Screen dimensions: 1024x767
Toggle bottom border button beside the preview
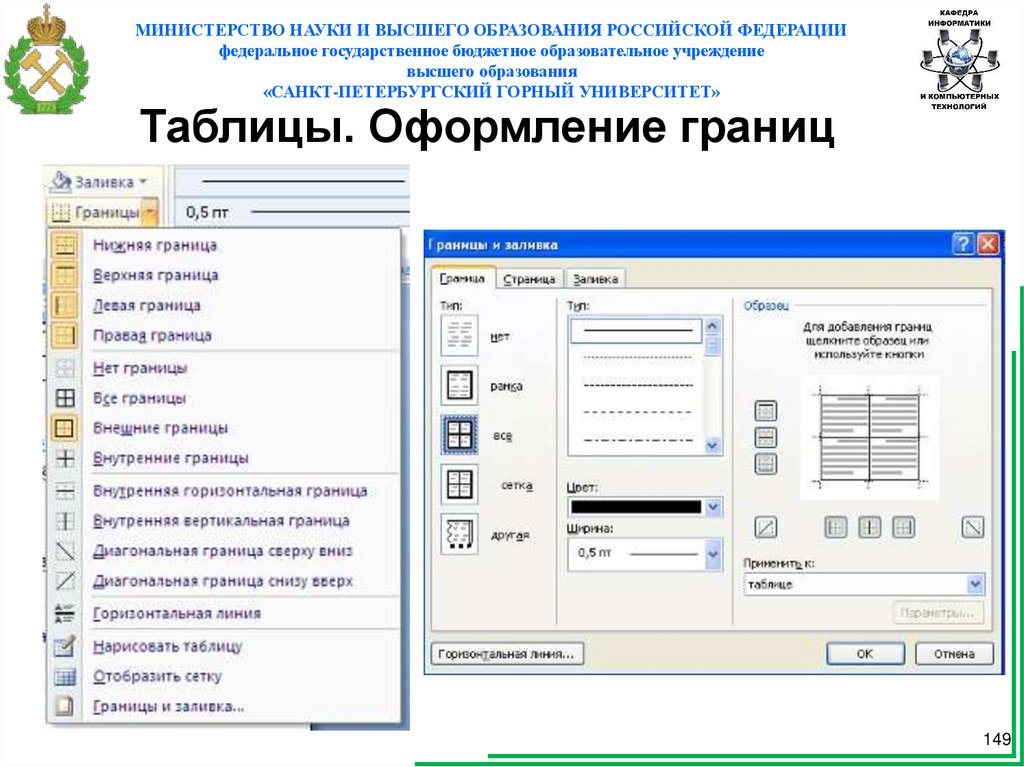(x=765, y=464)
